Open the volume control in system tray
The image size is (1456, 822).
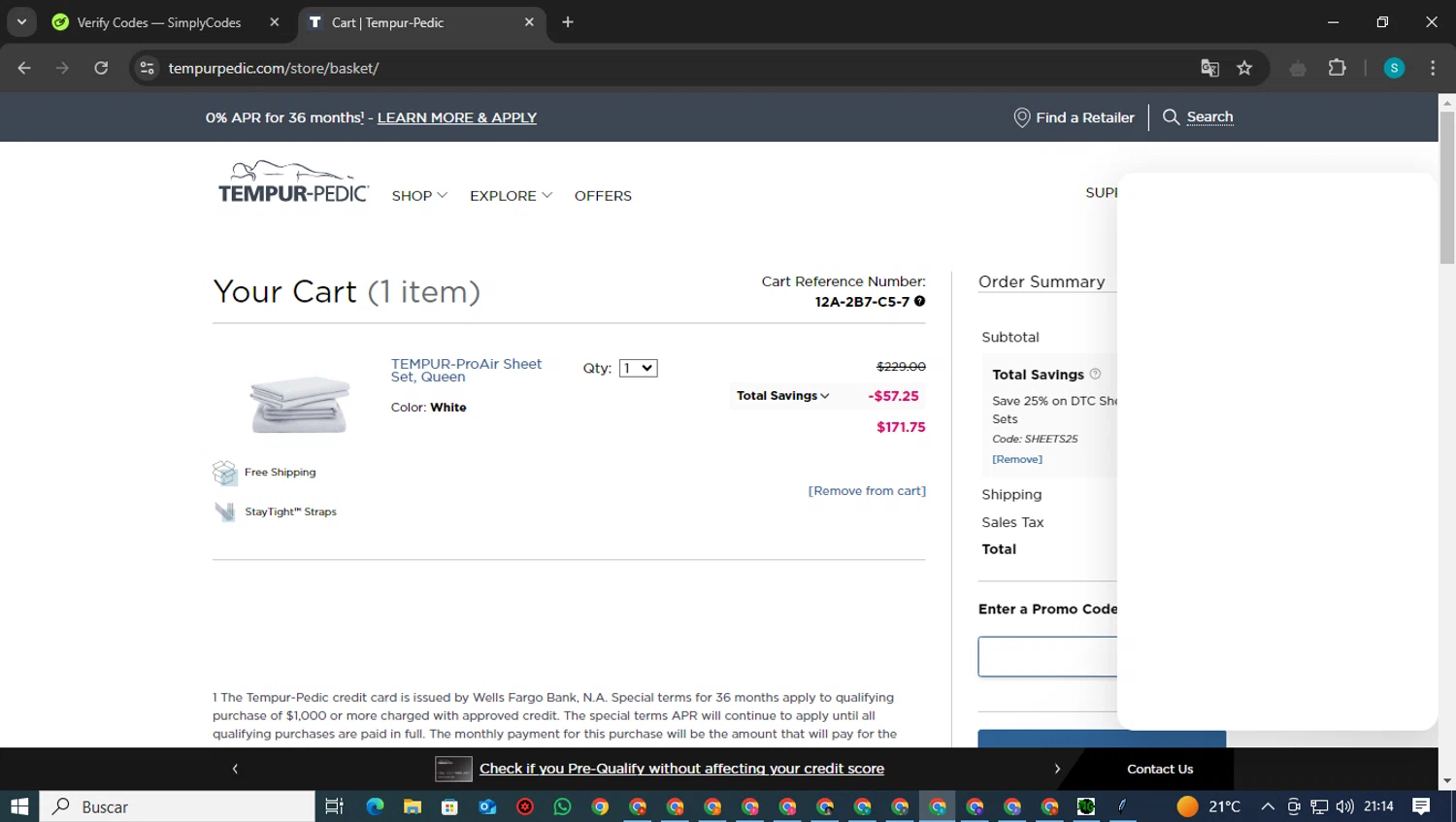(x=1344, y=806)
